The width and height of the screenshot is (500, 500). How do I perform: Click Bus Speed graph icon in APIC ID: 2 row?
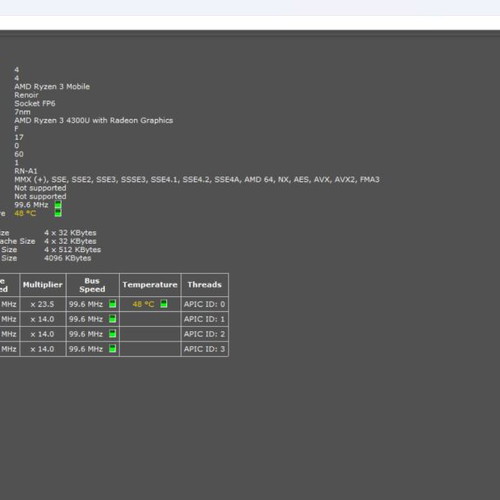(113, 334)
